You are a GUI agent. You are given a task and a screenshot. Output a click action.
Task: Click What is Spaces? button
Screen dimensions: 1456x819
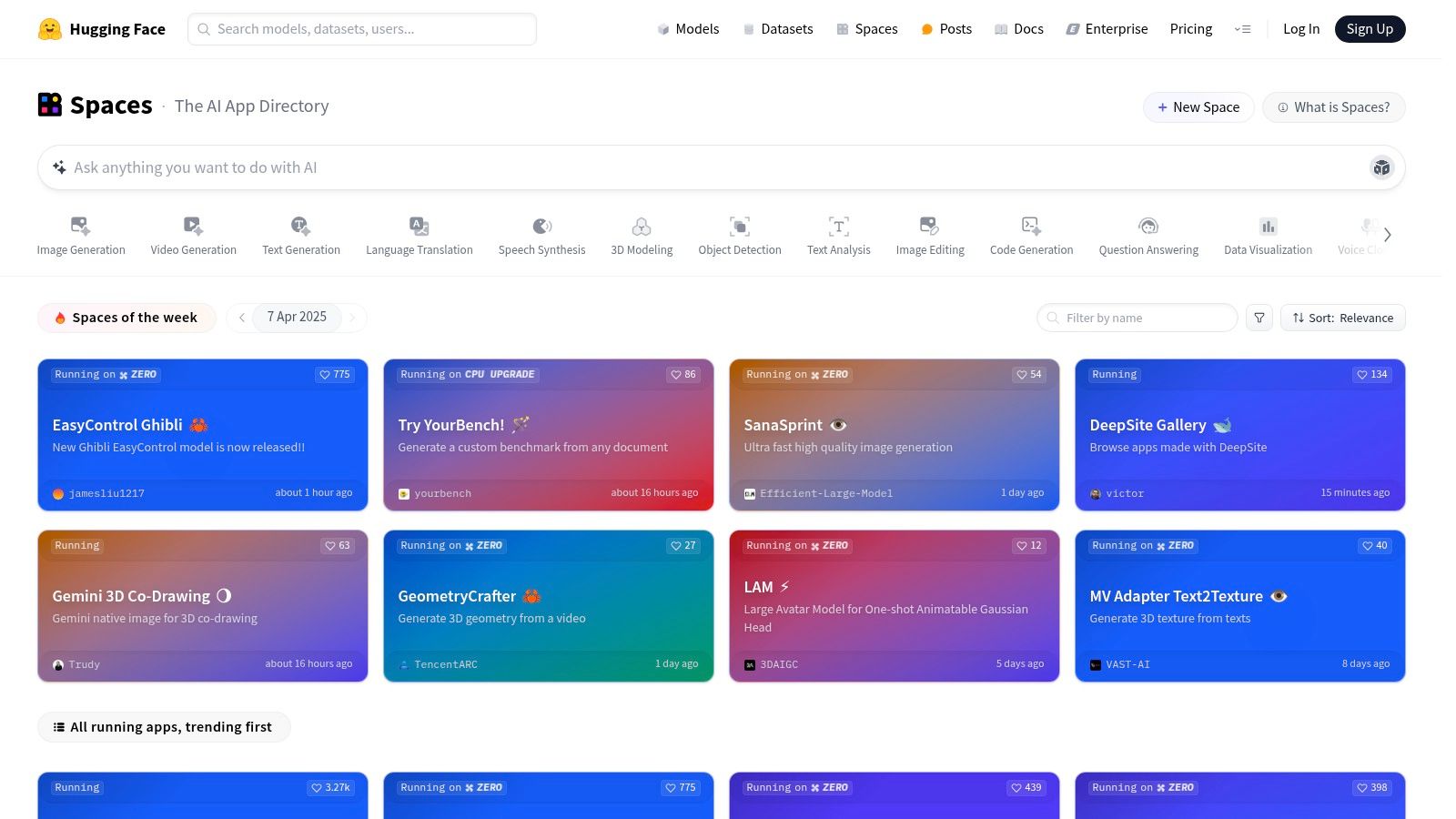coord(1334,107)
